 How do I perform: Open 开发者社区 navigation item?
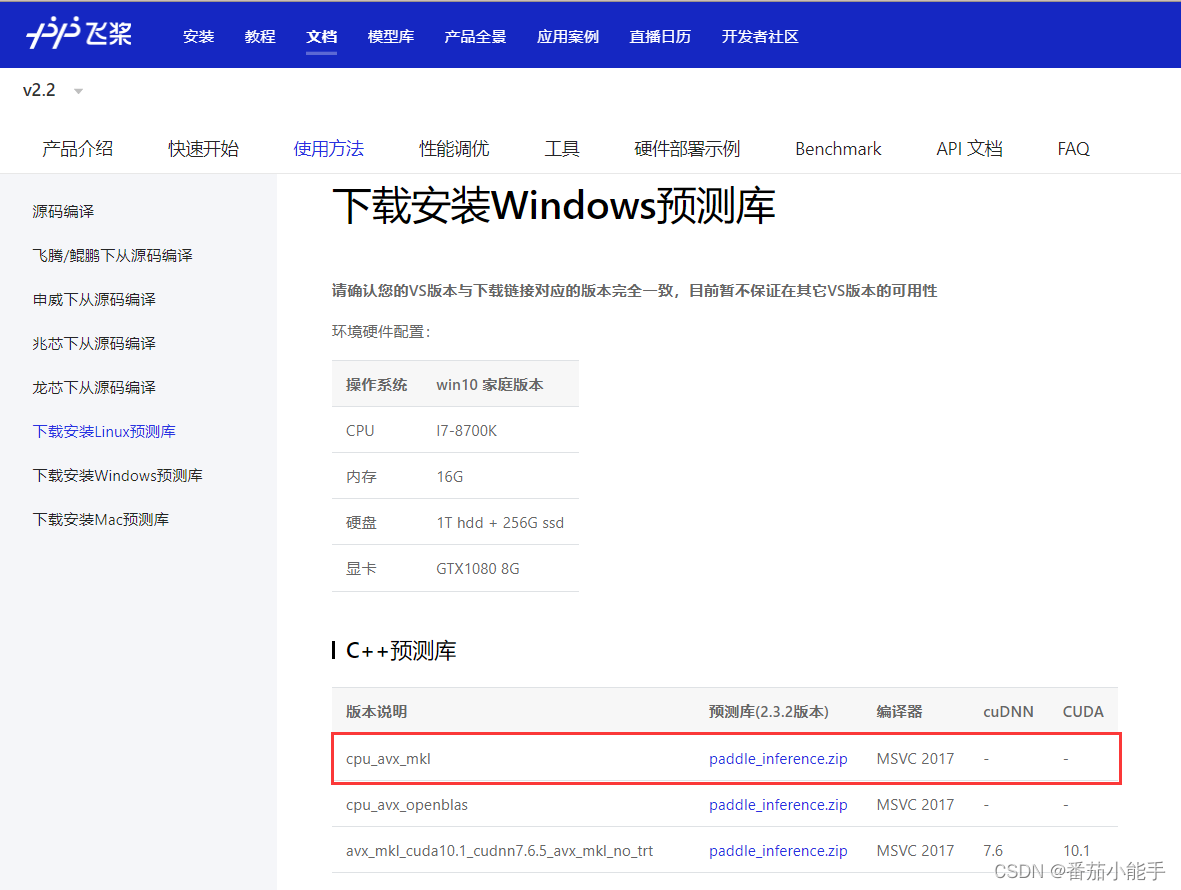point(760,36)
